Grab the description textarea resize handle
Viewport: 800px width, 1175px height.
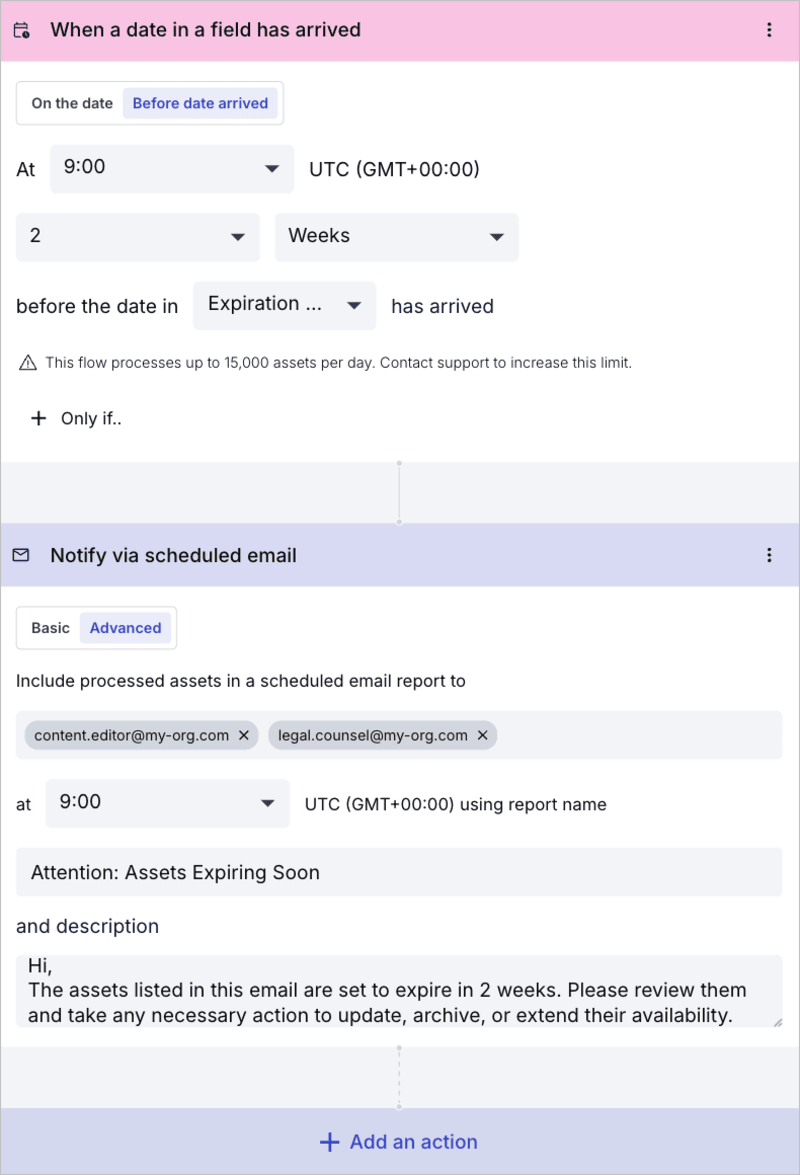[x=778, y=1022]
